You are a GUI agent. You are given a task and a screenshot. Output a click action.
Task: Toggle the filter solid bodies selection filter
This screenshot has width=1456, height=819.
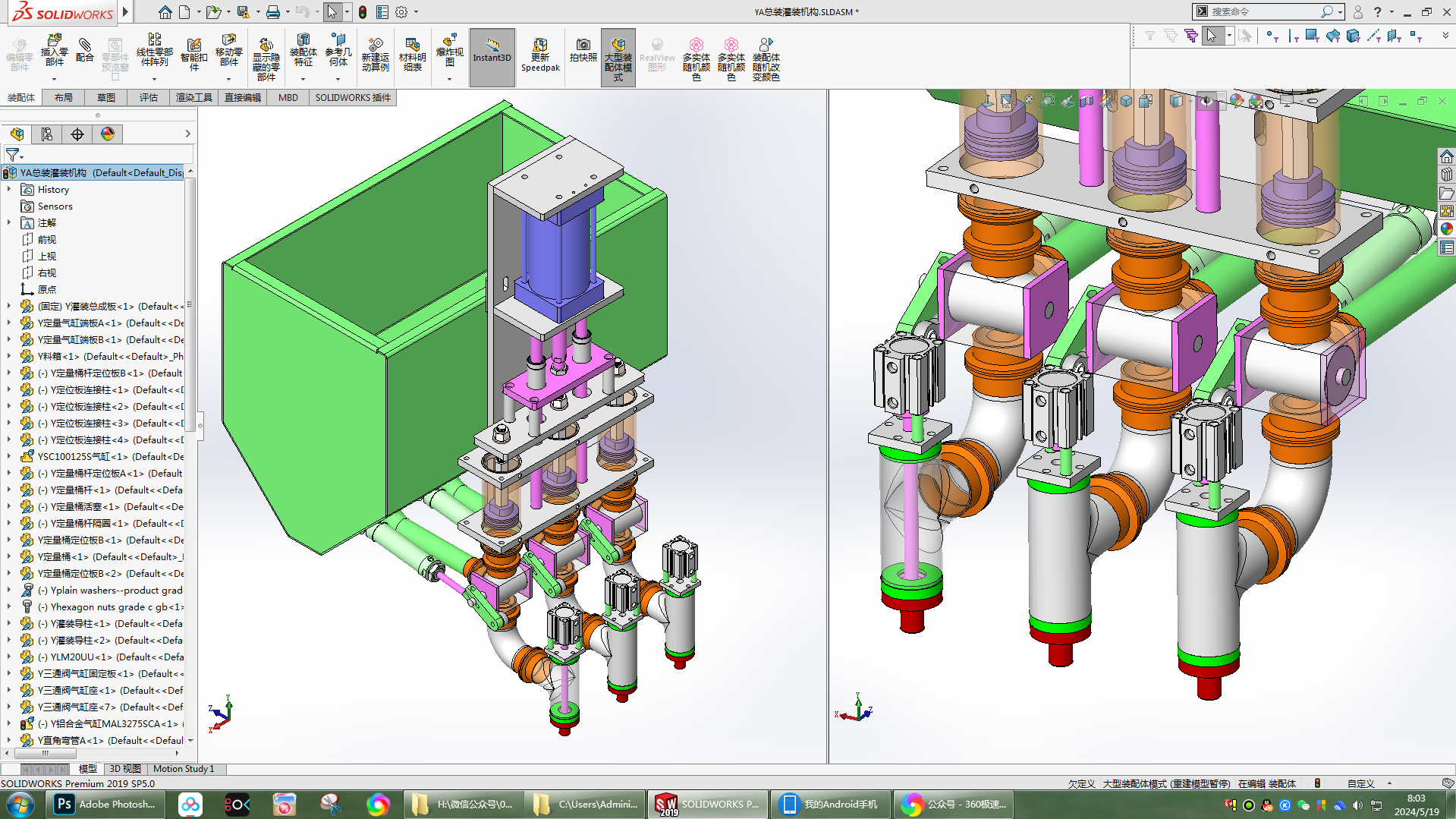tap(1353, 36)
